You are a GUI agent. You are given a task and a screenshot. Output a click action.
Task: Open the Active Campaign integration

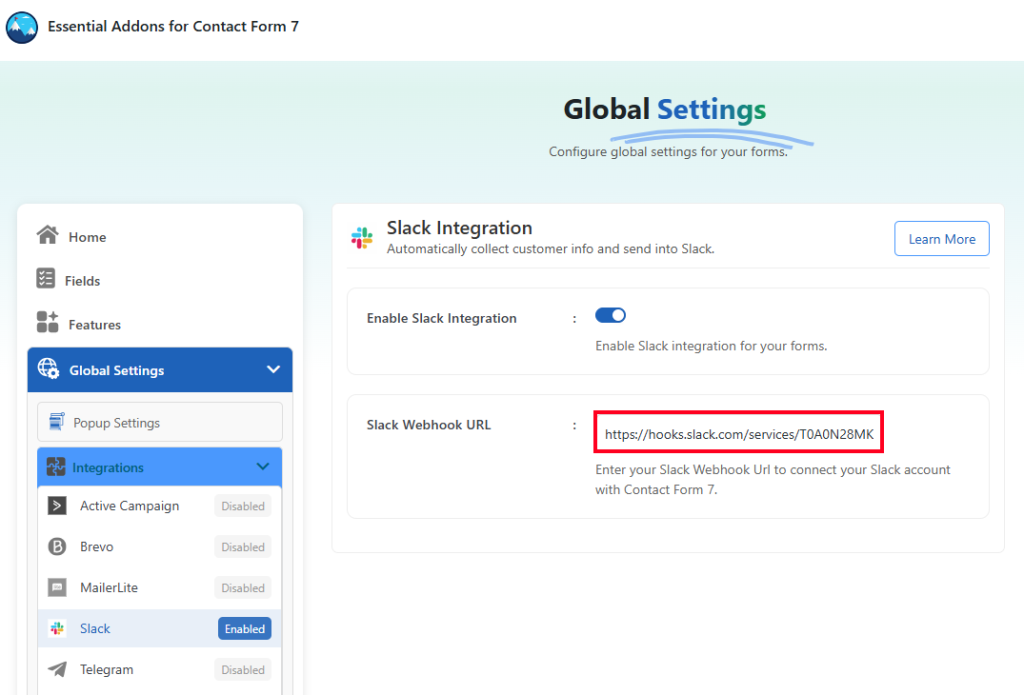(129, 506)
